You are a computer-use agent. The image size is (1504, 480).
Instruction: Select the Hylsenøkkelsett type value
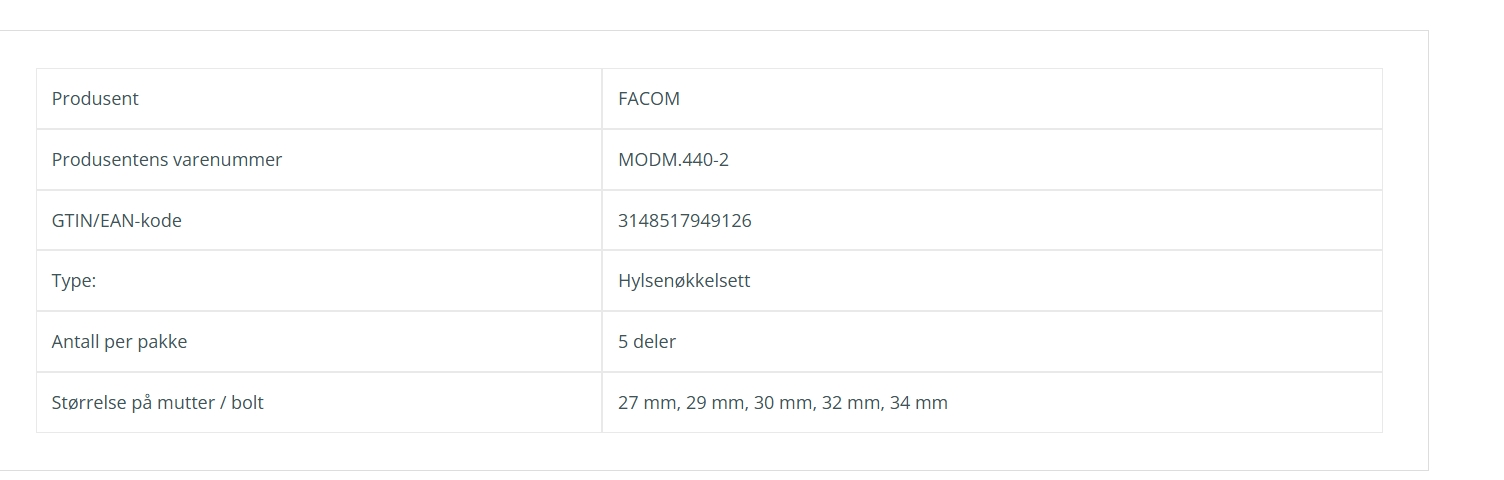pos(684,281)
